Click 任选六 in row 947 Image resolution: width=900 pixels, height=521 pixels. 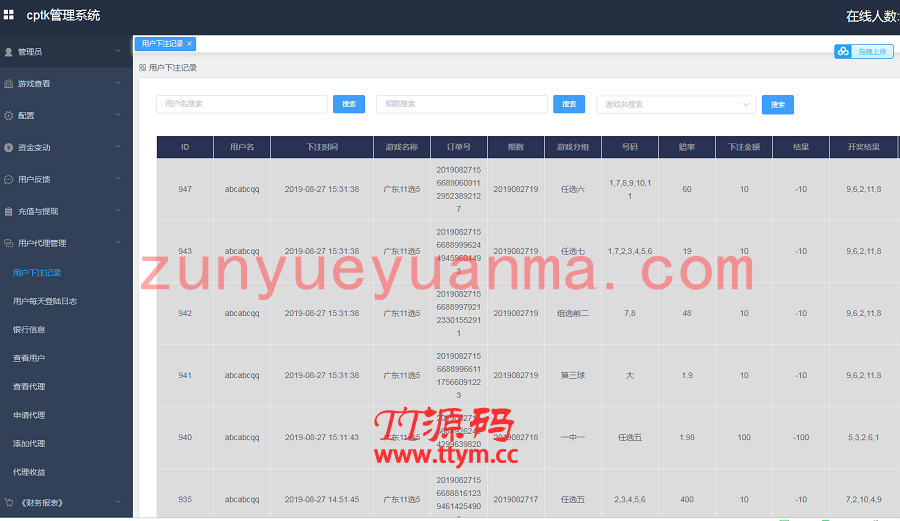pyautogui.click(x=573, y=189)
